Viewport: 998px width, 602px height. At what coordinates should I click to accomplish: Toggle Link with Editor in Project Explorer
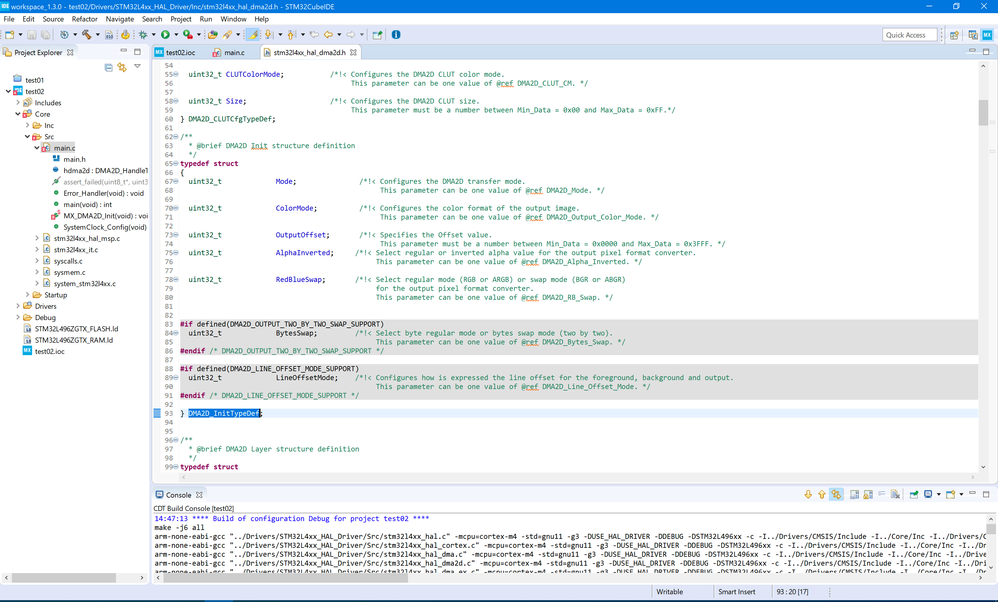122,67
